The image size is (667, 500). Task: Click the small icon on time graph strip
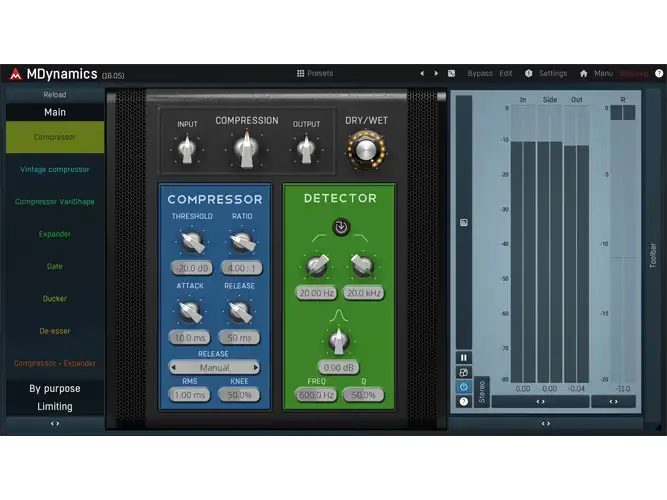(x=464, y=222)
